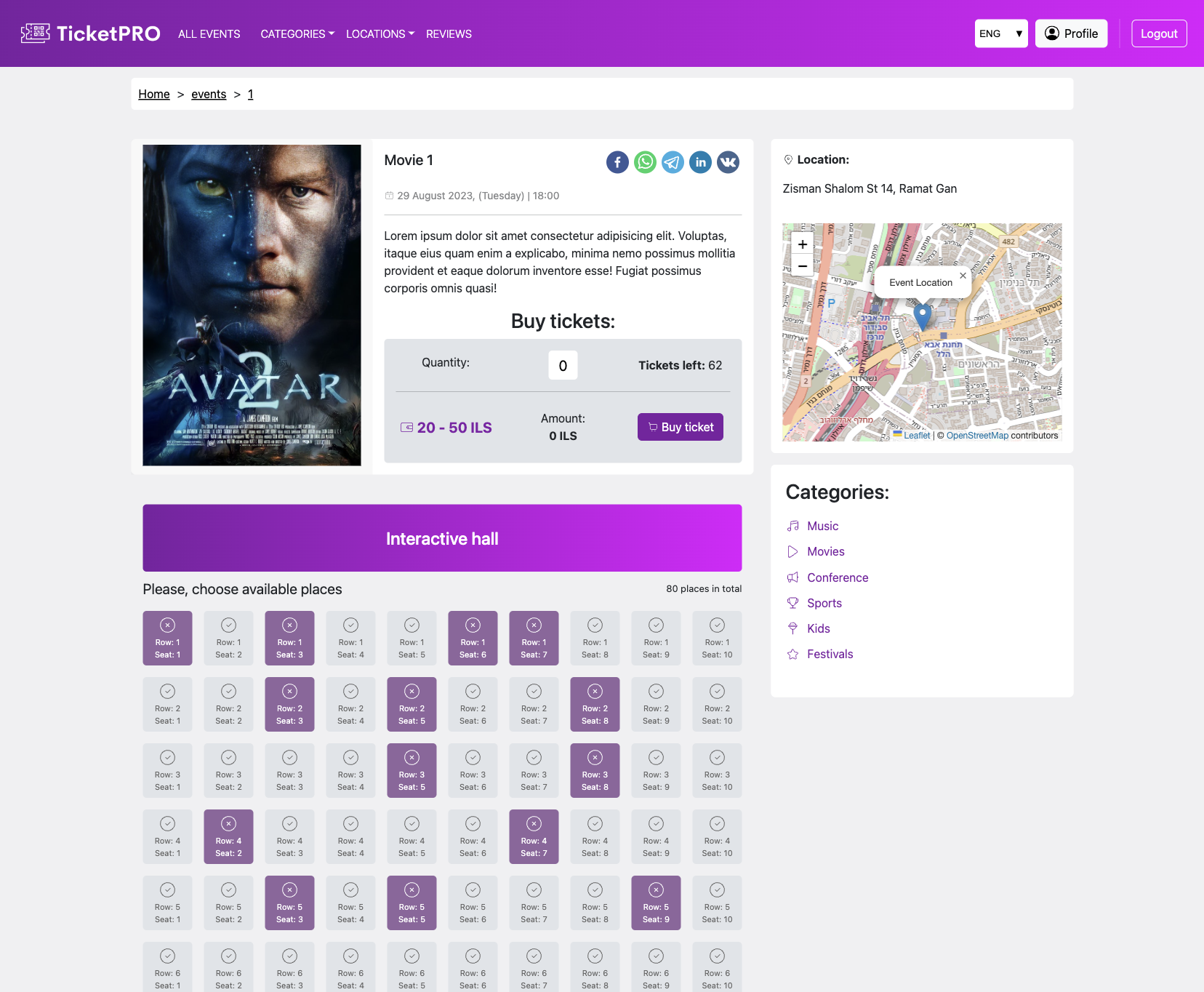Expand the Locations menu

380,34
